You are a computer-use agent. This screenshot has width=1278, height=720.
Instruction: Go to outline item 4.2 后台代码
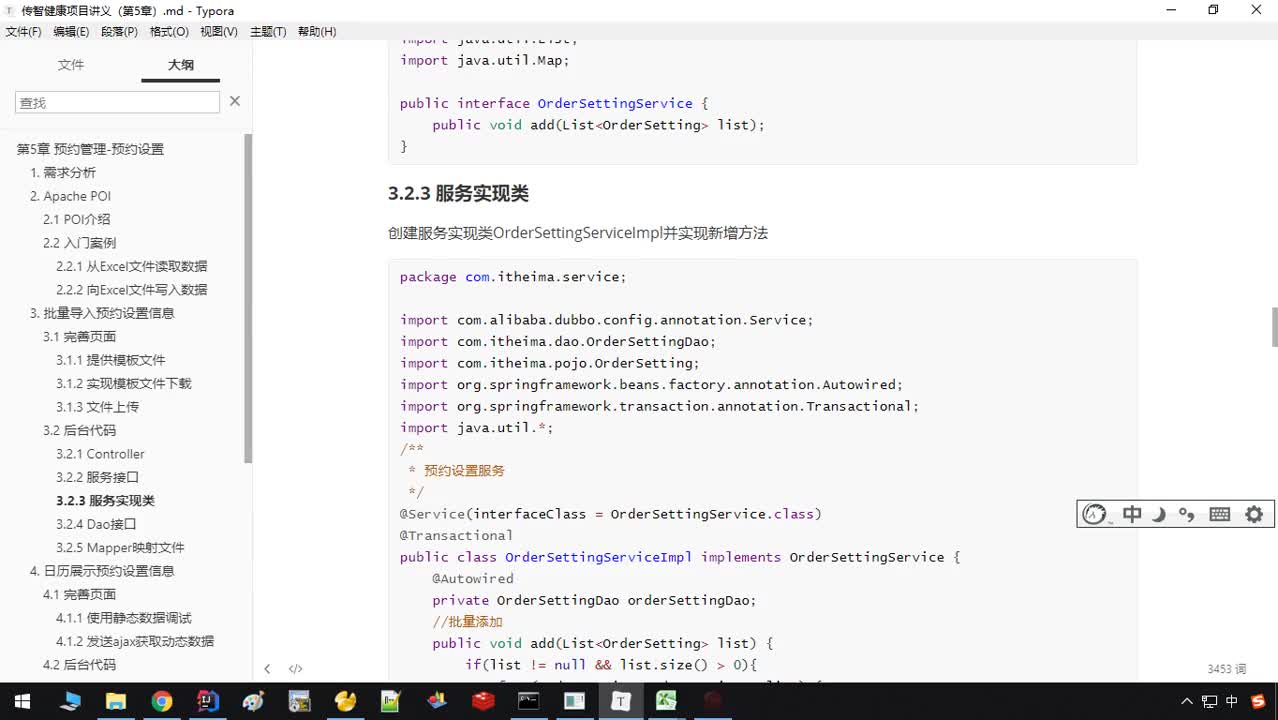tap(79, 665)
